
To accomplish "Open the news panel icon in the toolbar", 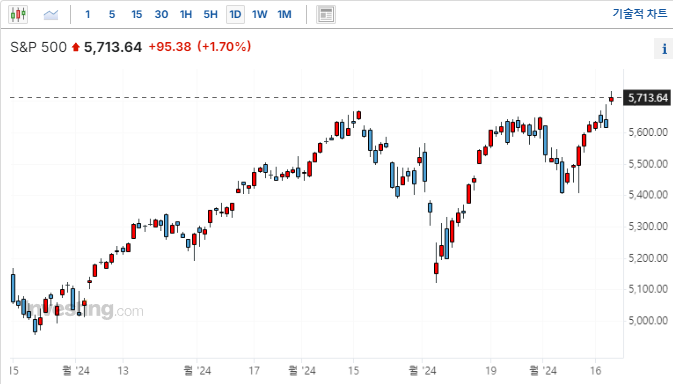I will [326, 15].
